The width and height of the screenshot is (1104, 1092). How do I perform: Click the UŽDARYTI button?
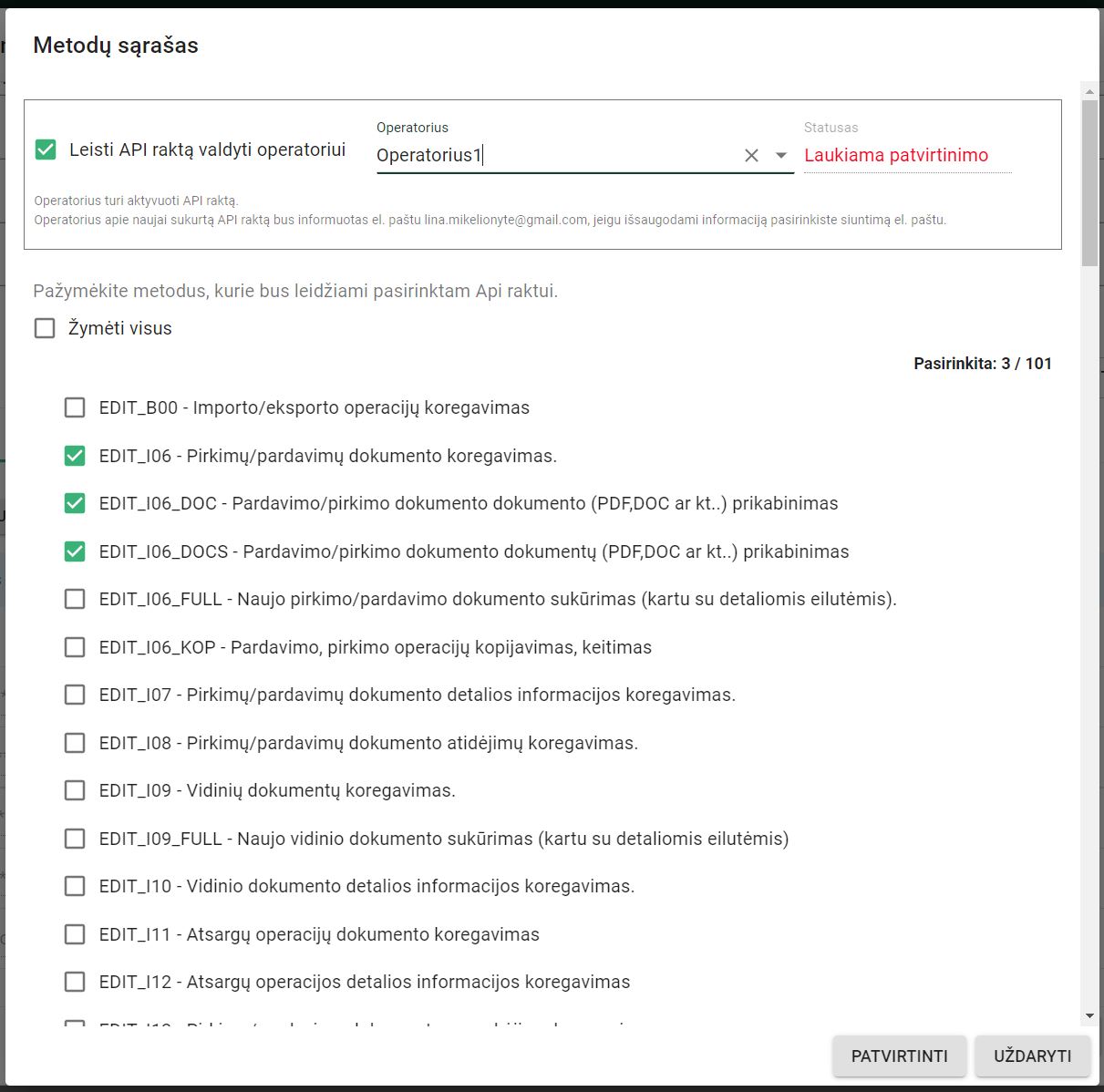coord(1032,1056)
